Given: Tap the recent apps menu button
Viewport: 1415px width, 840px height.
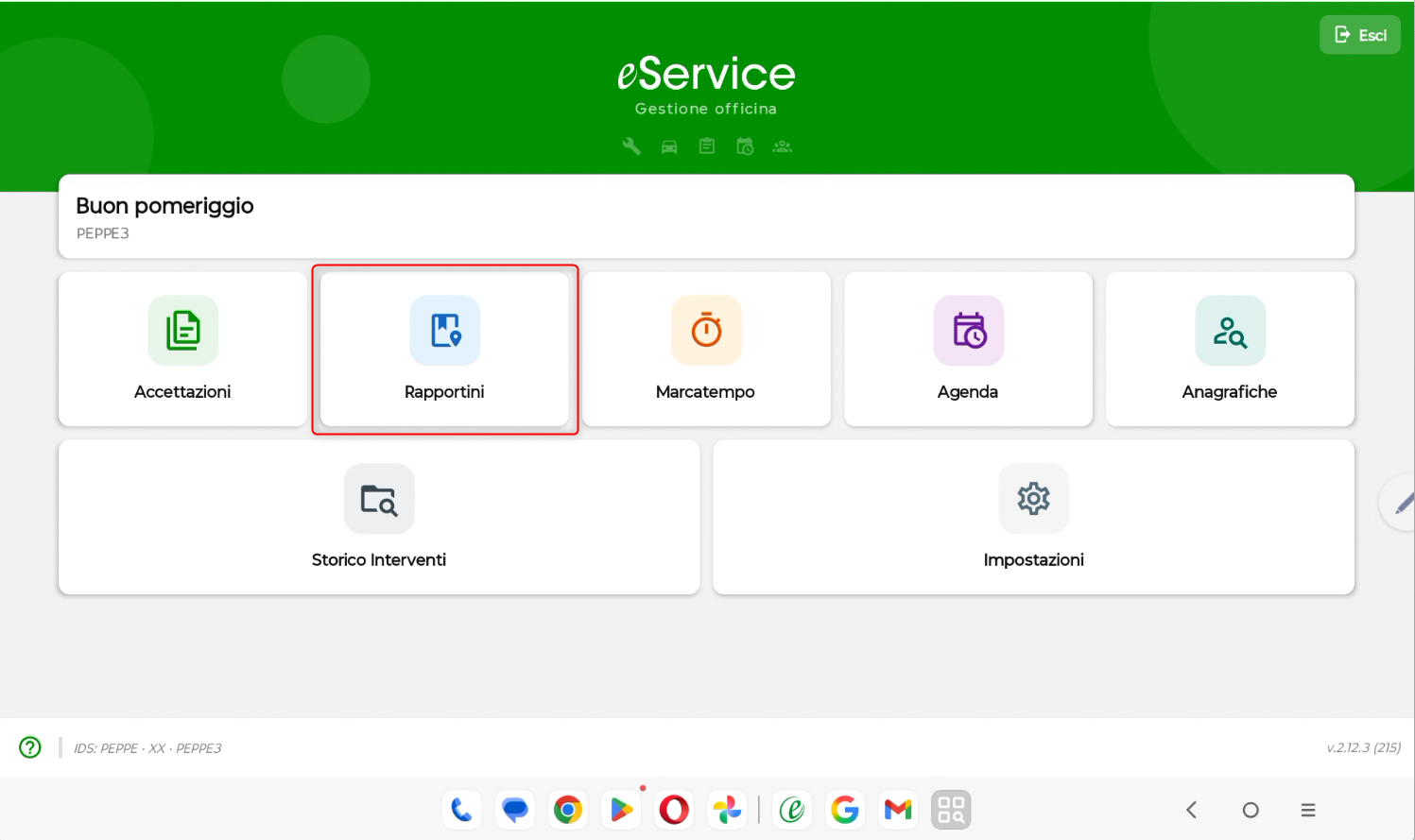Looking at the screenshot, I should (1308, 810).
